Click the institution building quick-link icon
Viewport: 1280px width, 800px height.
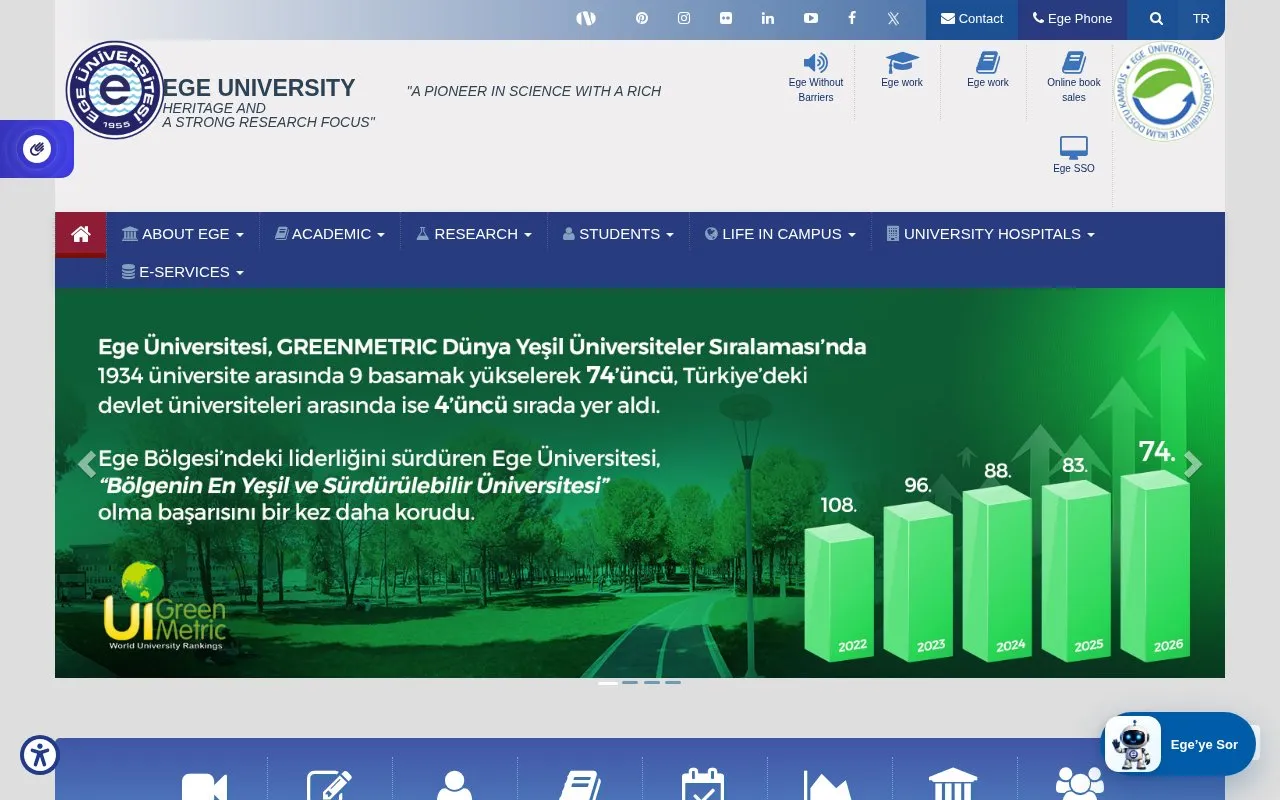pos(953,784)
